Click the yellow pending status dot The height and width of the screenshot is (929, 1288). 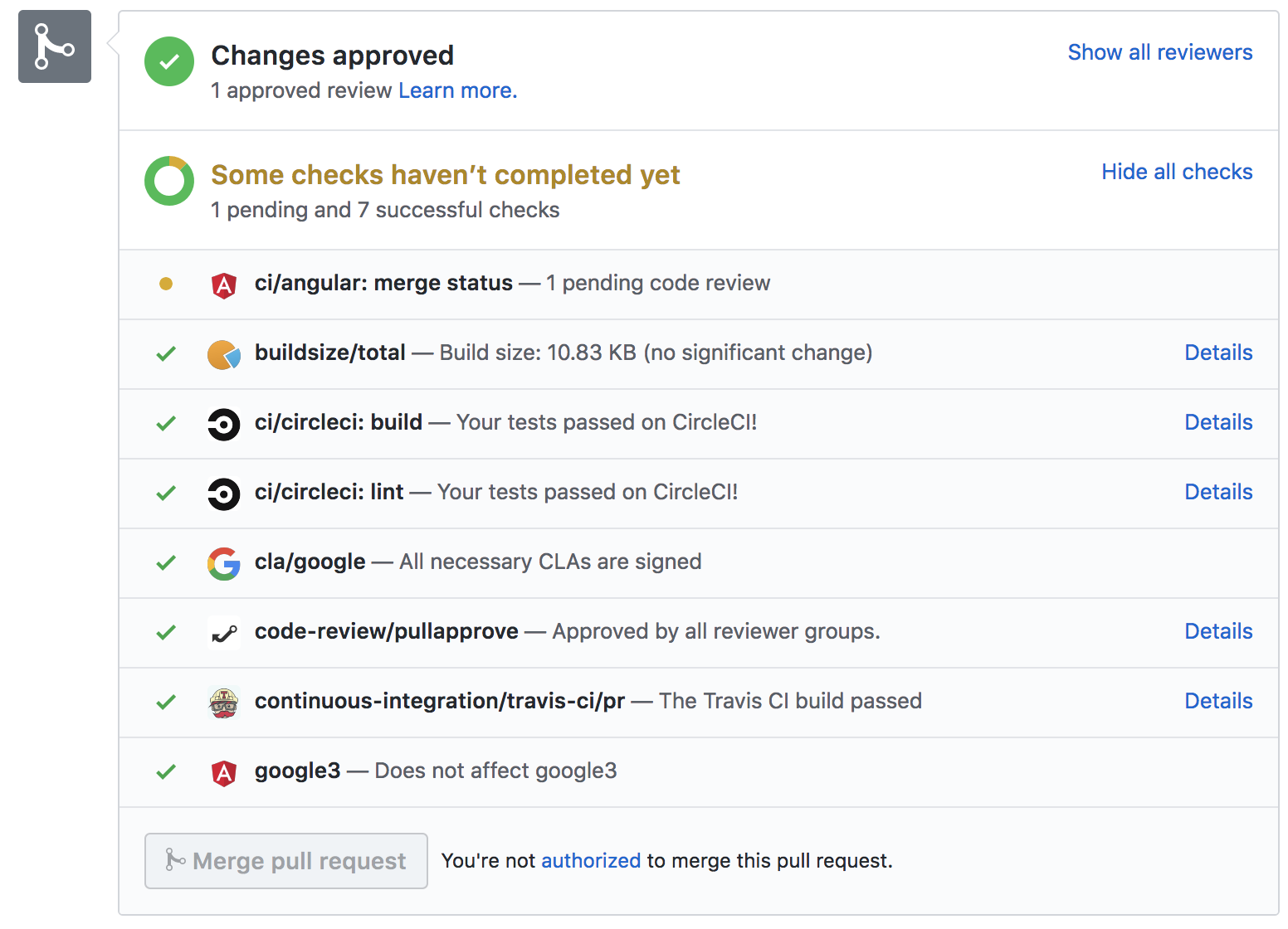166,284
